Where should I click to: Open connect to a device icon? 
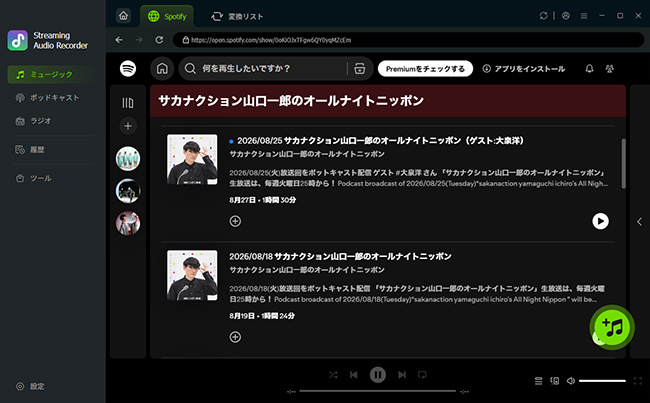(x=555, y=381)
